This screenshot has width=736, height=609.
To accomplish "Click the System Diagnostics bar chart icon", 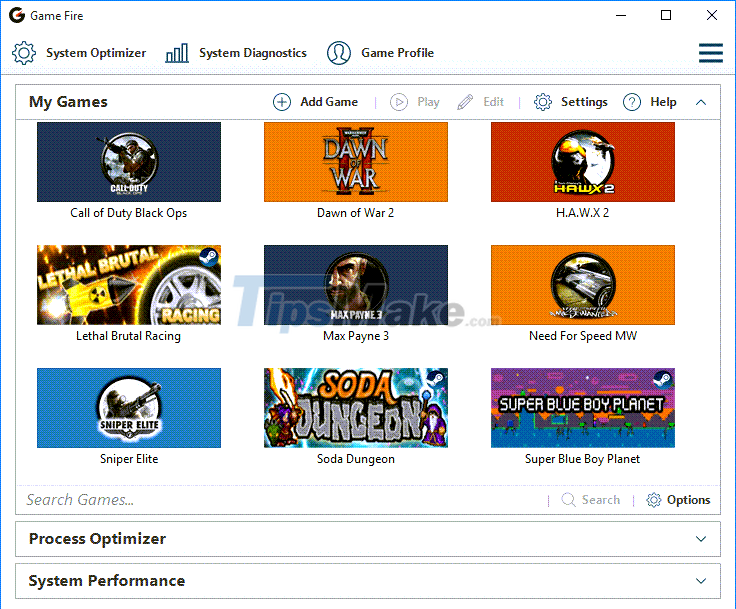I will pyautogui.click(x=177, y=53).
